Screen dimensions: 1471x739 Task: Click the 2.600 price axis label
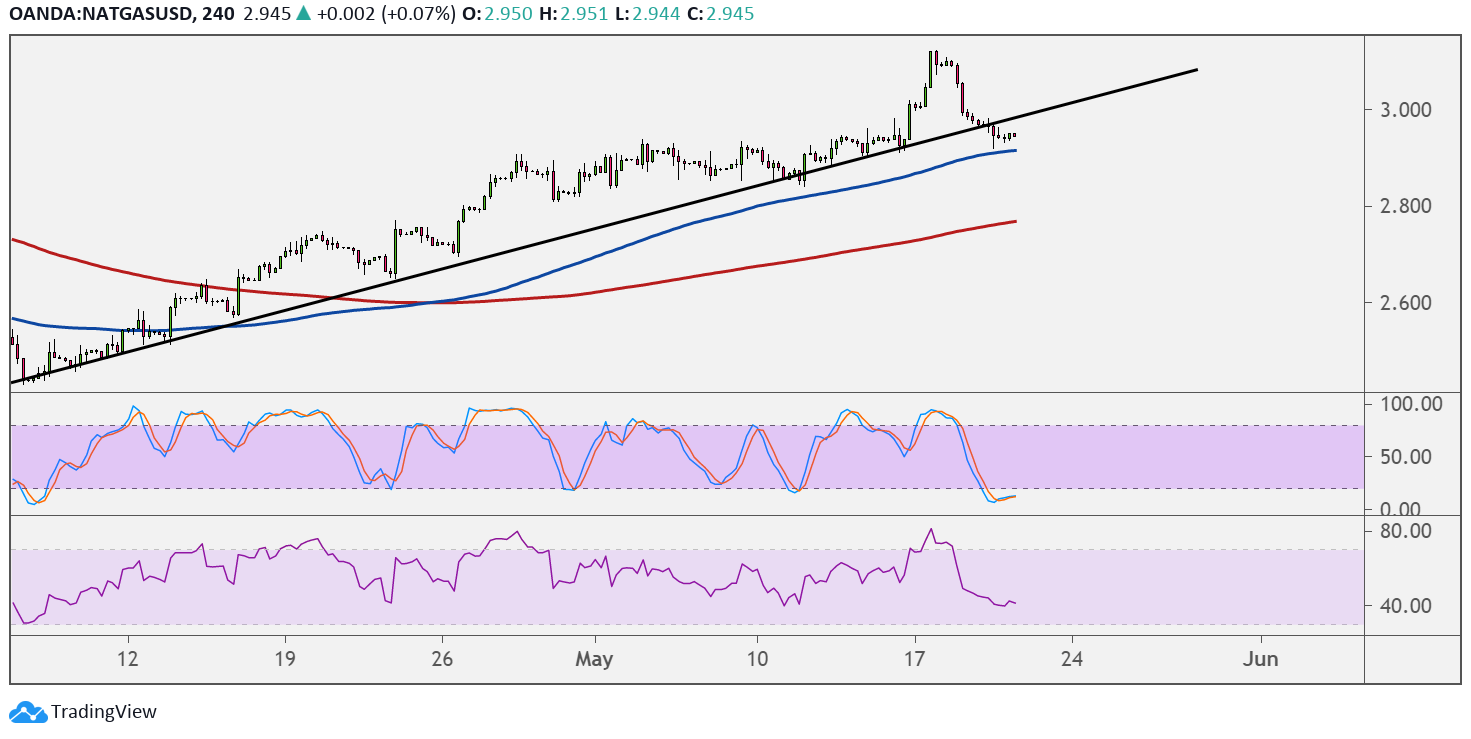pos(1407,303)
